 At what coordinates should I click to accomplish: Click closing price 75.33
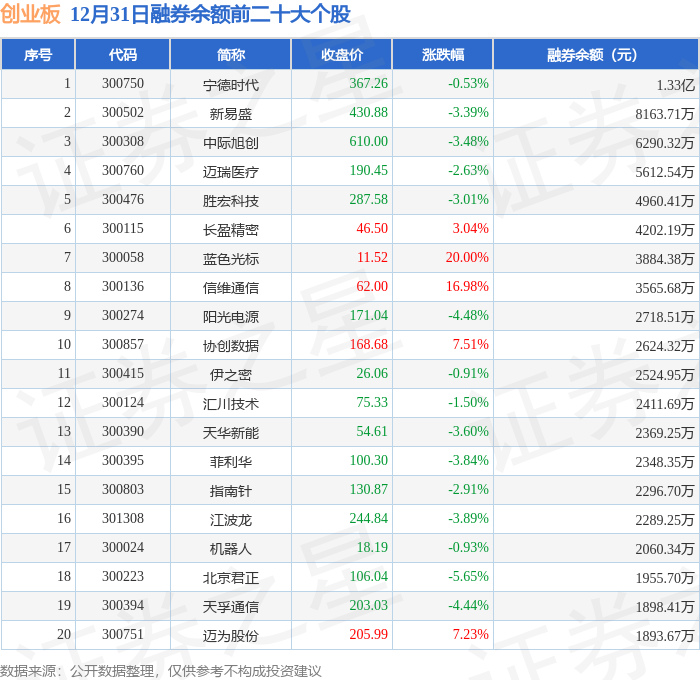pos(372,403)
